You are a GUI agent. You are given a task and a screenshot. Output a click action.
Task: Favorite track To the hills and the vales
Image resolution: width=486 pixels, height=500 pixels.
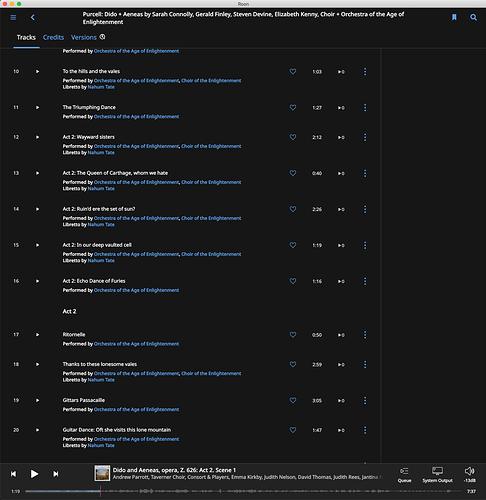[293, 71]
